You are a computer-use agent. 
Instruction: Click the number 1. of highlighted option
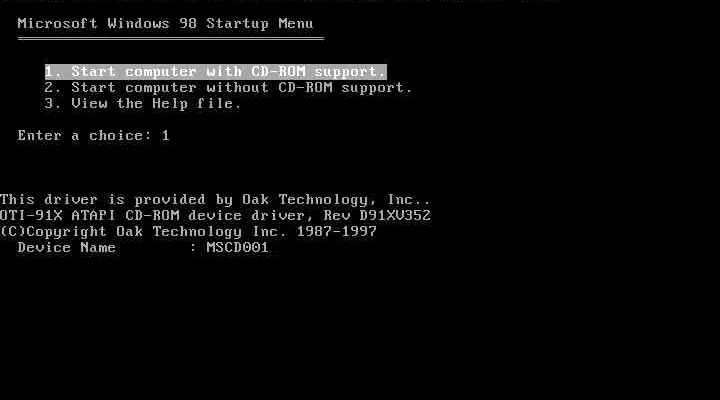tap(53, 72)
